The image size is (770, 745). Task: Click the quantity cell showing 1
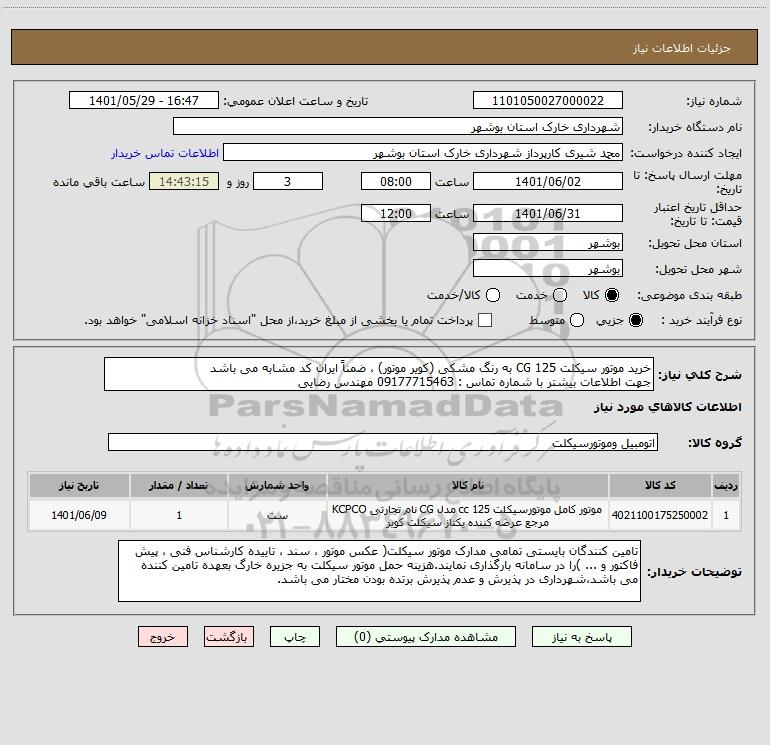pos(179,515)
